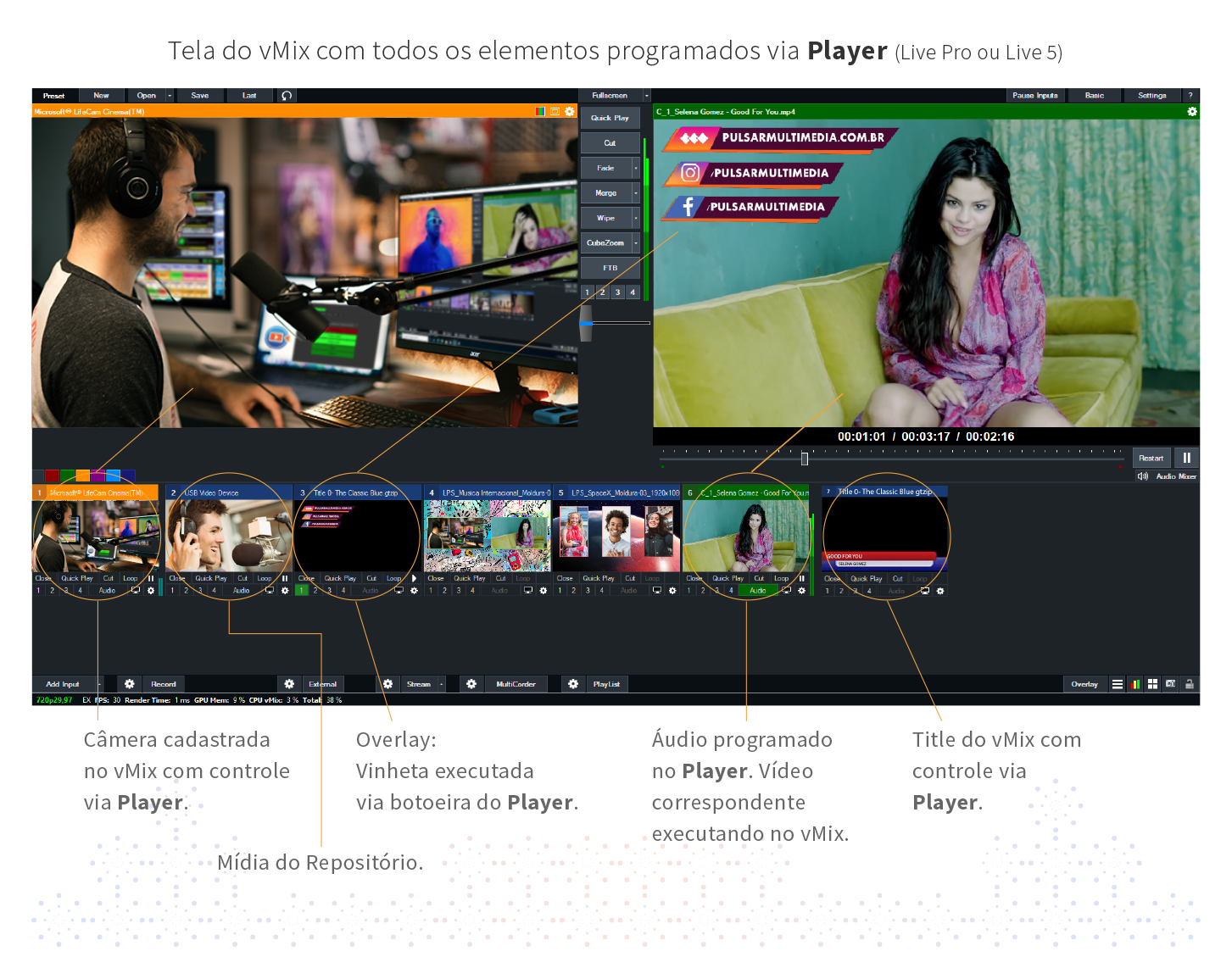Open PlayList settings gear icon

pyautogui.click(x=573, y=684)
